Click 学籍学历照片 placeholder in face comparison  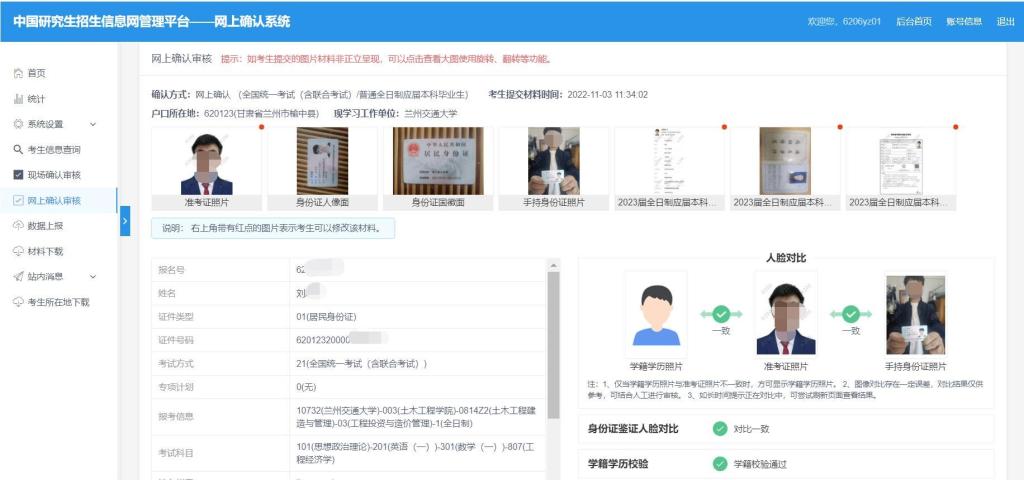coord(656,315)
